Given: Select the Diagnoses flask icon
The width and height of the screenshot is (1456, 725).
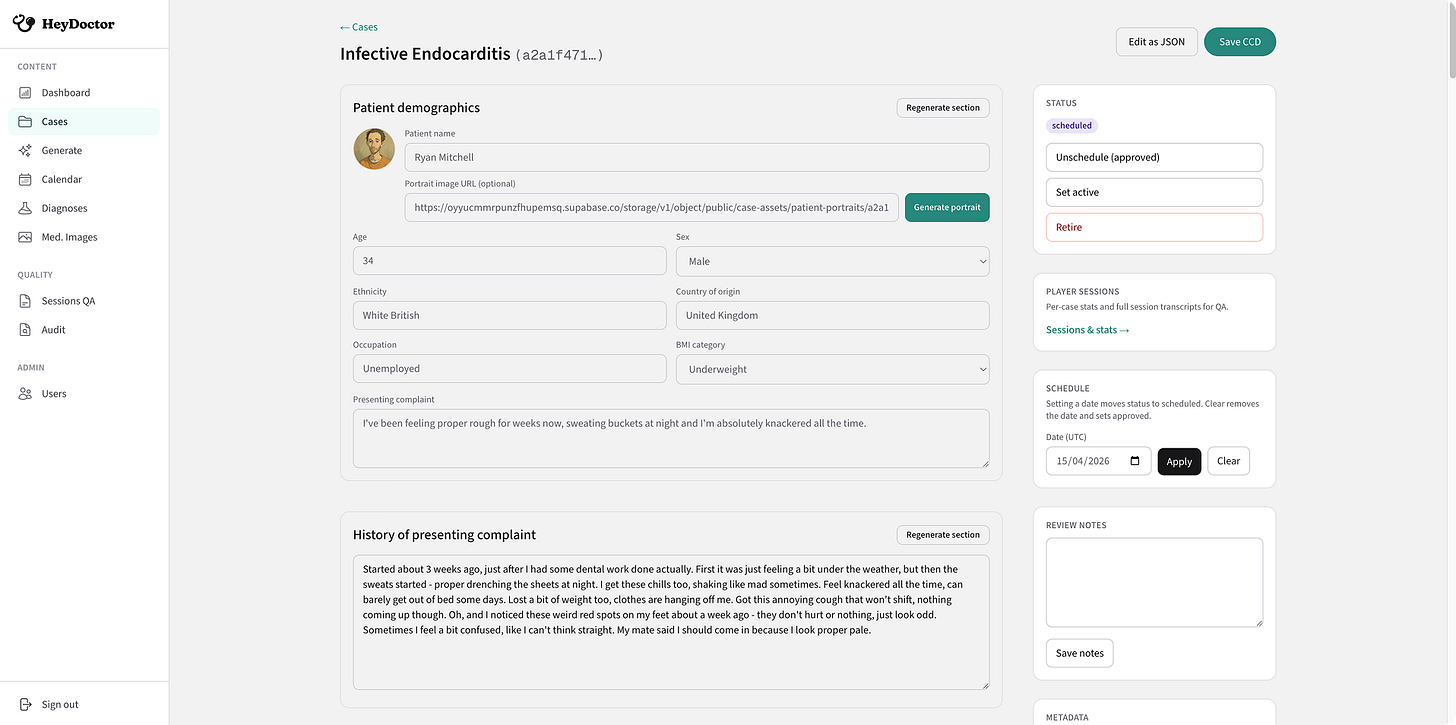Looking at the screenshot, I should click(26, 209).
